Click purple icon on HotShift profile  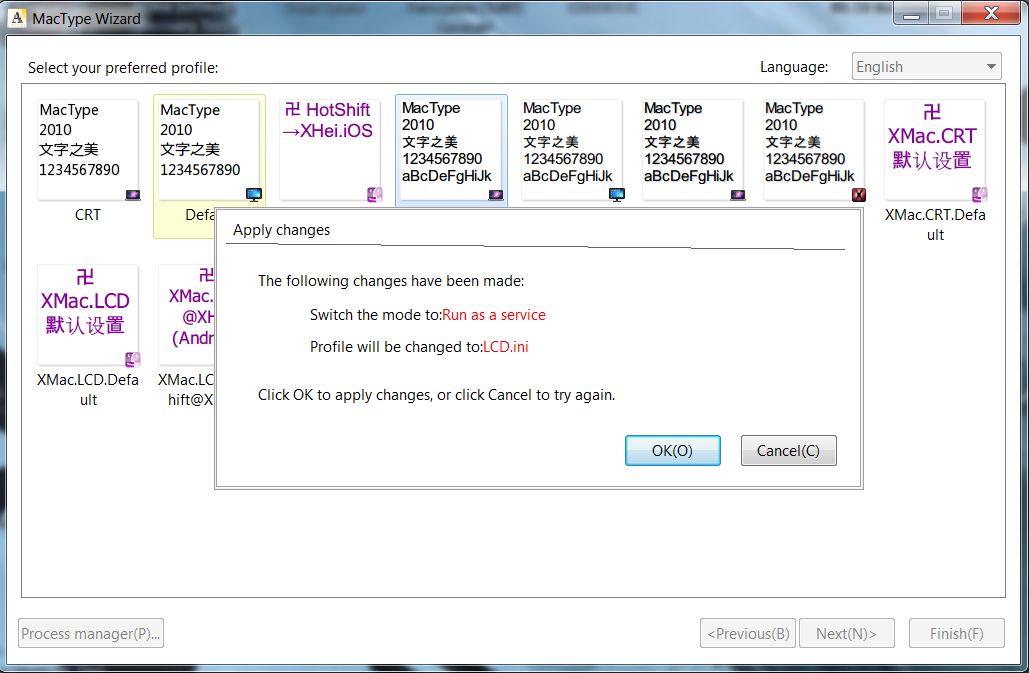tap(375, 194)
